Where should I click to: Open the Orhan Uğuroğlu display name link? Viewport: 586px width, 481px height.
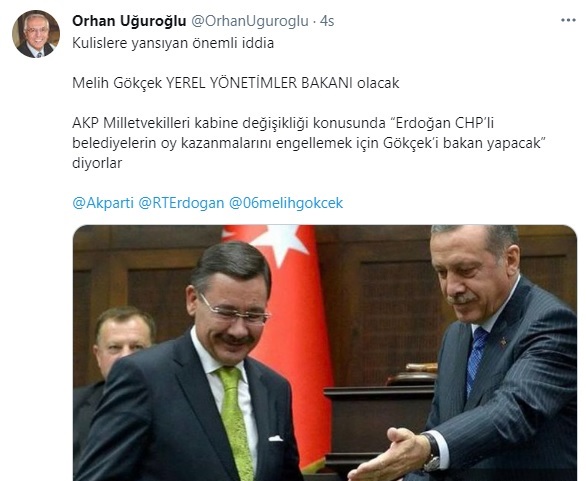click(x=129, y=21)
